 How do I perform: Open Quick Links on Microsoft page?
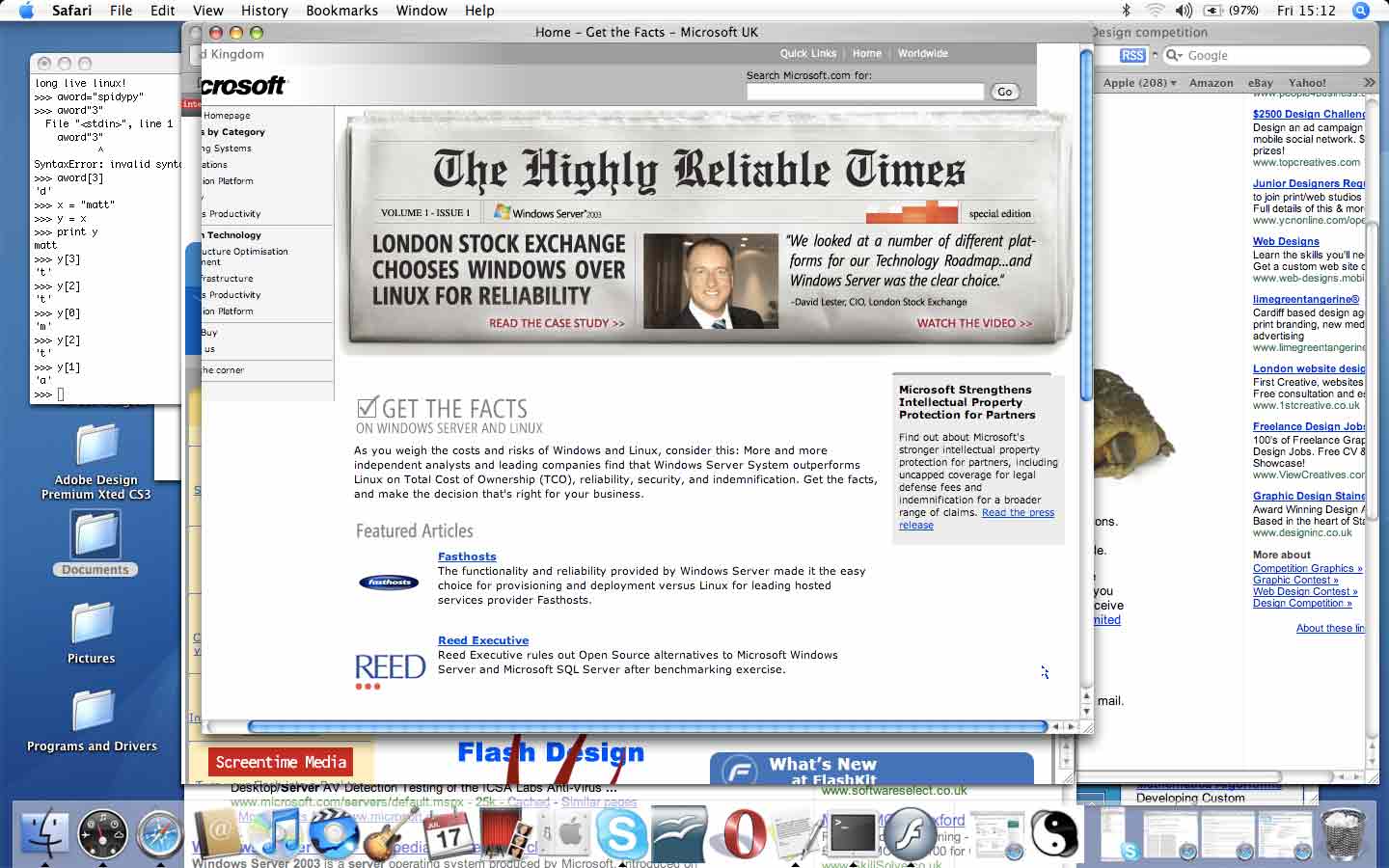click(x=808, y=54)
